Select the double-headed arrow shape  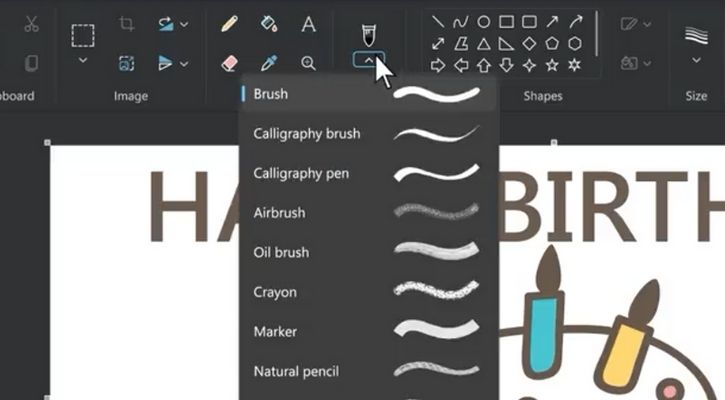pyautogui.click(x=437, y=44)
